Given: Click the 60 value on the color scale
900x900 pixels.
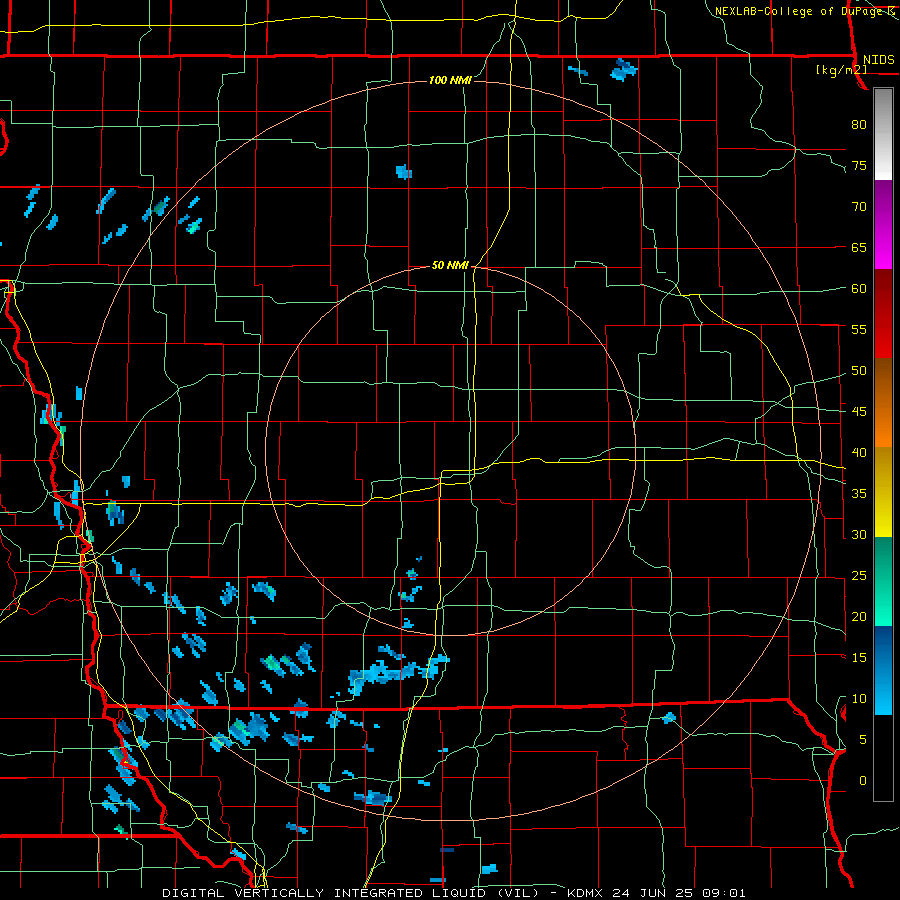Looking at the screenshot, I should [x=859, y=289].
